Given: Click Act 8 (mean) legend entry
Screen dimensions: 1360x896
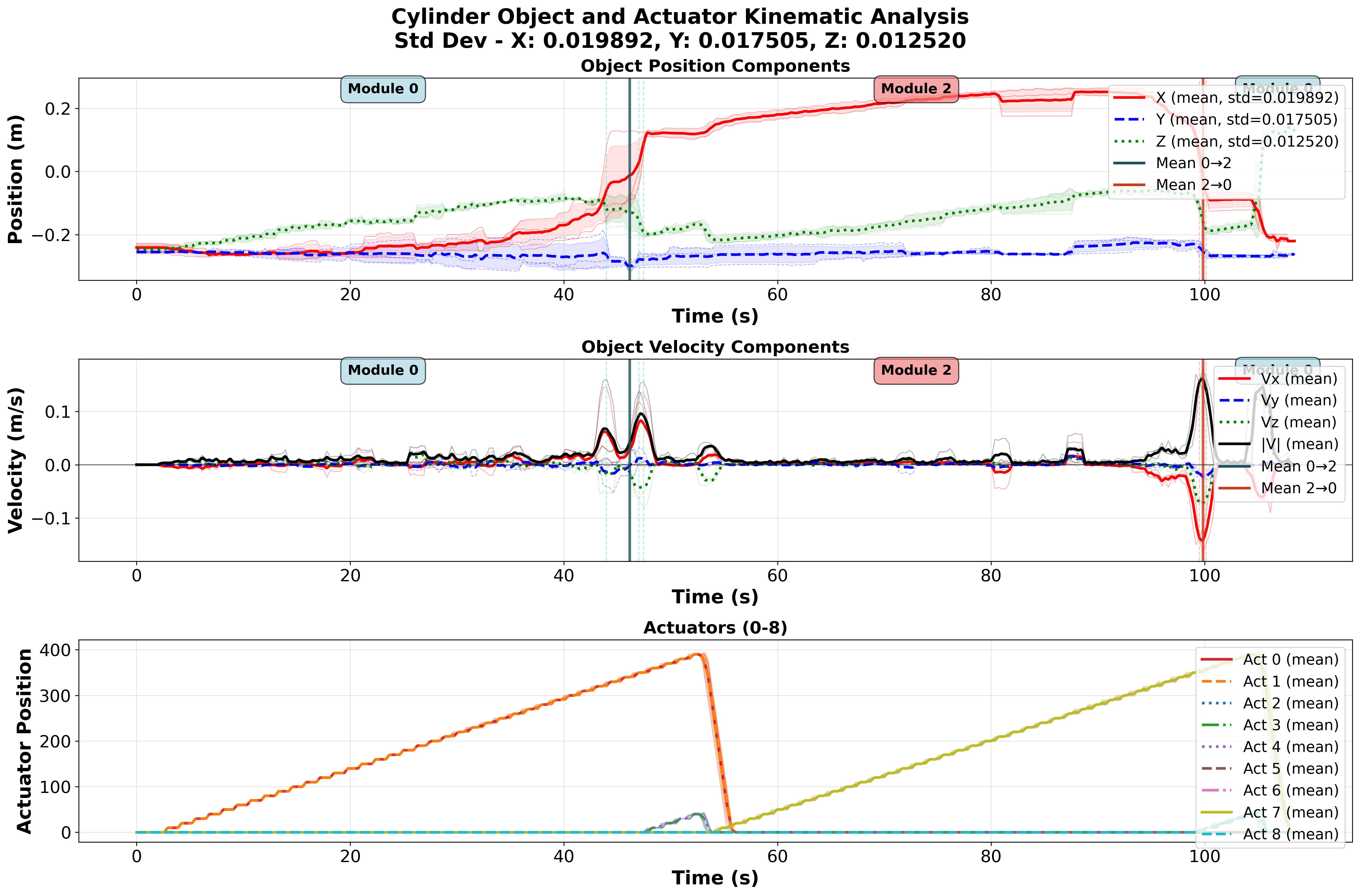Looking at the screenshot, I should tap(1290, 834).
